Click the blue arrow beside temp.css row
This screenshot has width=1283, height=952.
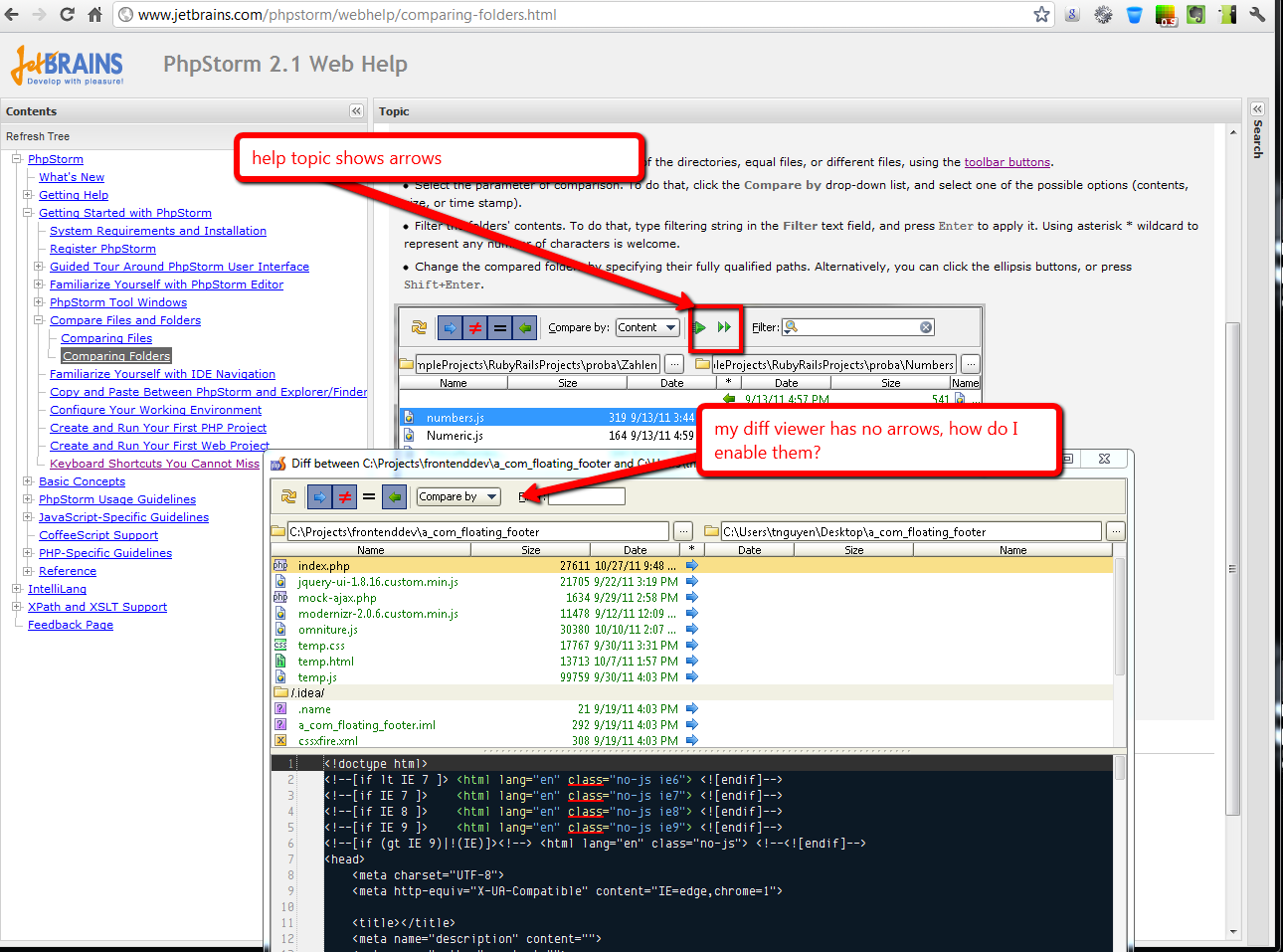(692, 645)
